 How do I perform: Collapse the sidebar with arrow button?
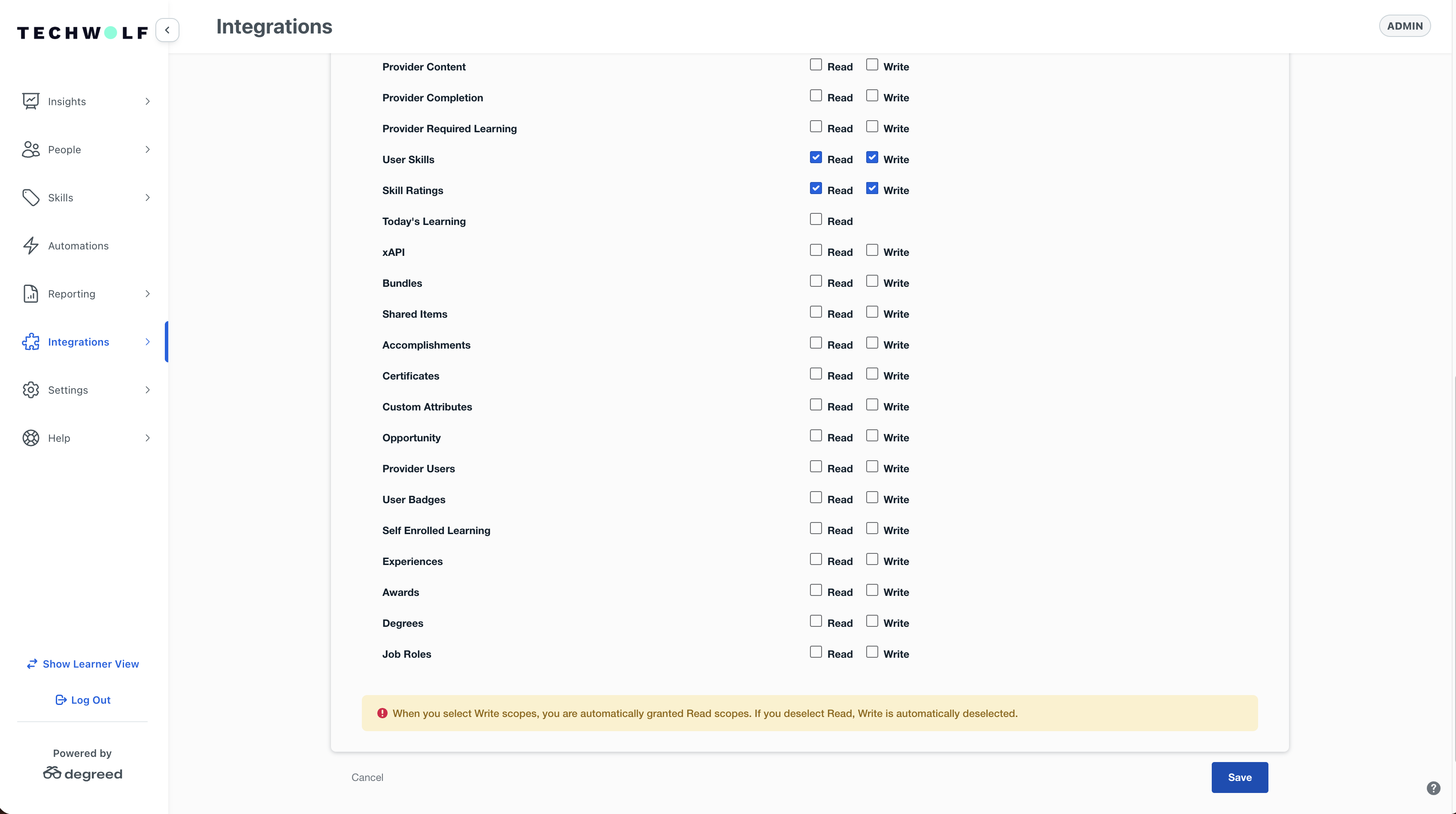click(x=167, y=30)
